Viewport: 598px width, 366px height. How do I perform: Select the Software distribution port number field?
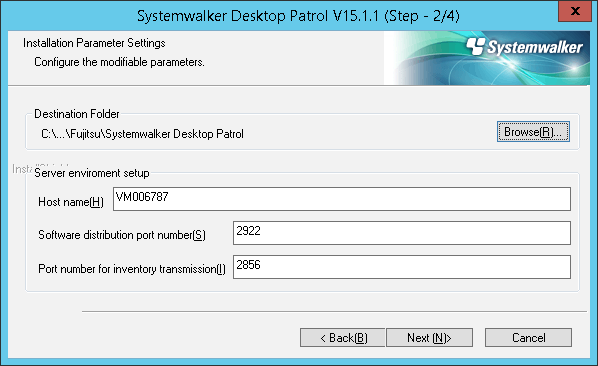click(x=402, y=233)
